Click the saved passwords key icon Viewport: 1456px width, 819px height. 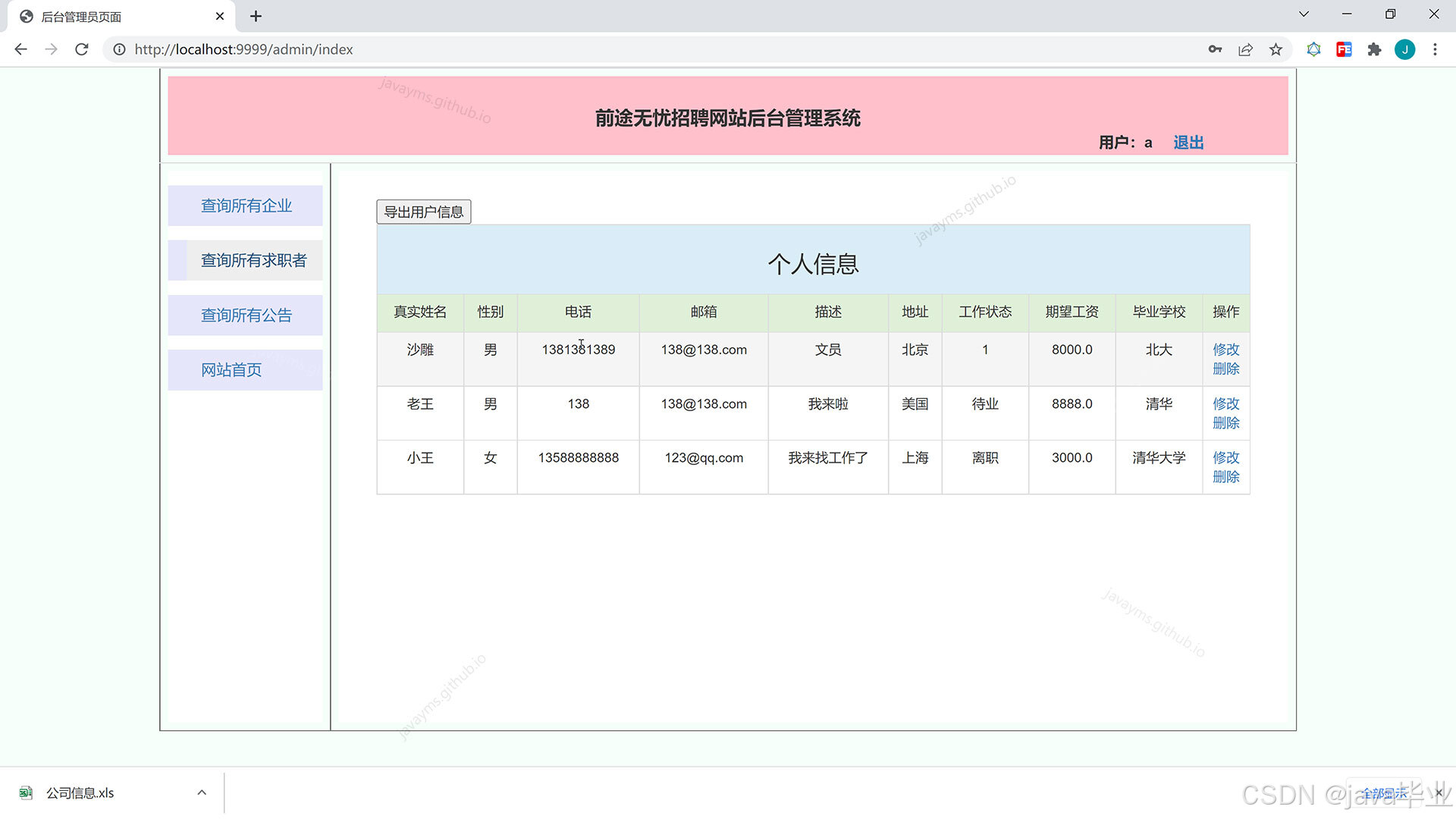click(x=1215, y=49)
